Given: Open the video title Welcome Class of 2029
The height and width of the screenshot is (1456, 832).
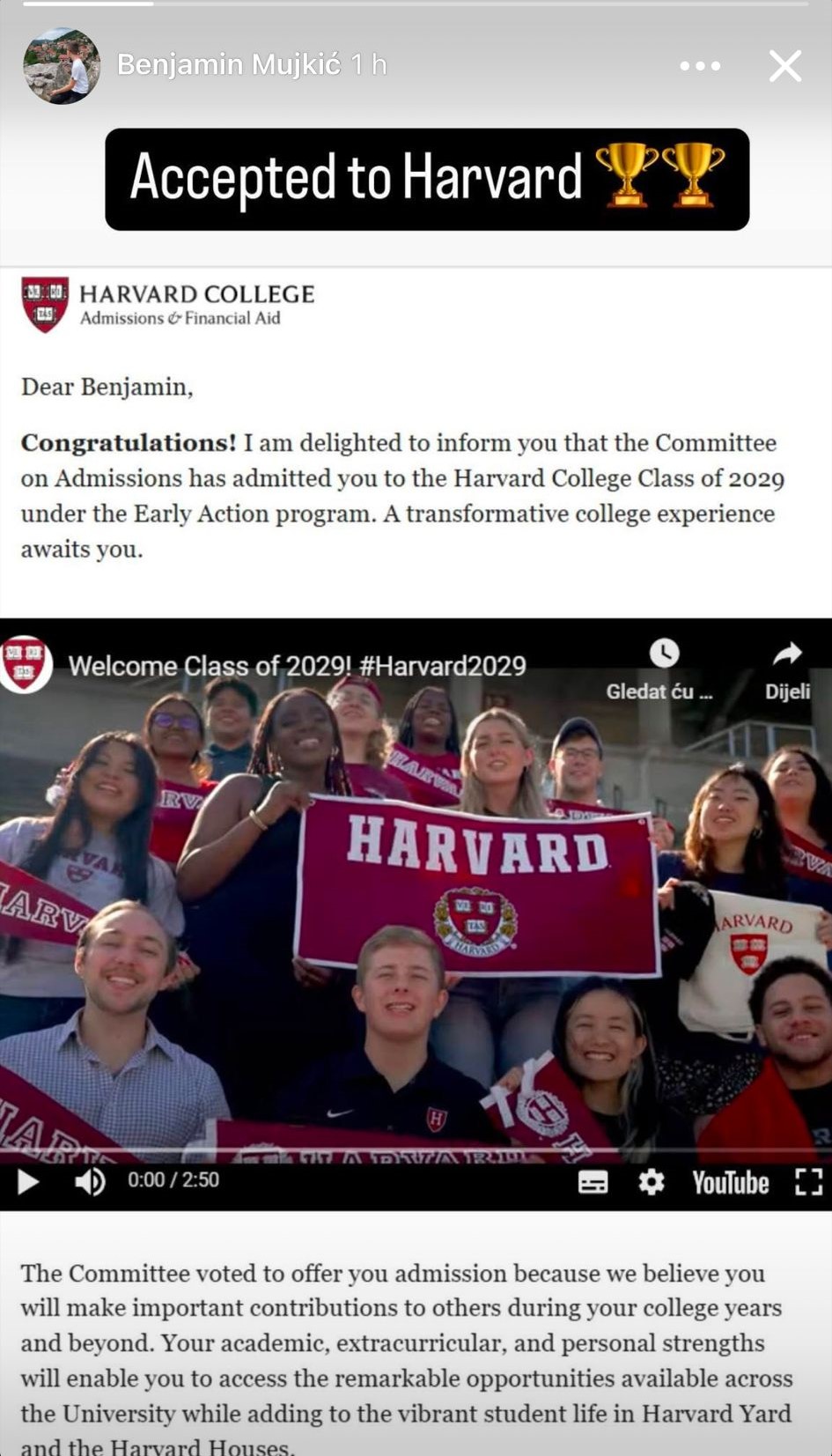Looking at the screenshot, I should tap(298, 666).
